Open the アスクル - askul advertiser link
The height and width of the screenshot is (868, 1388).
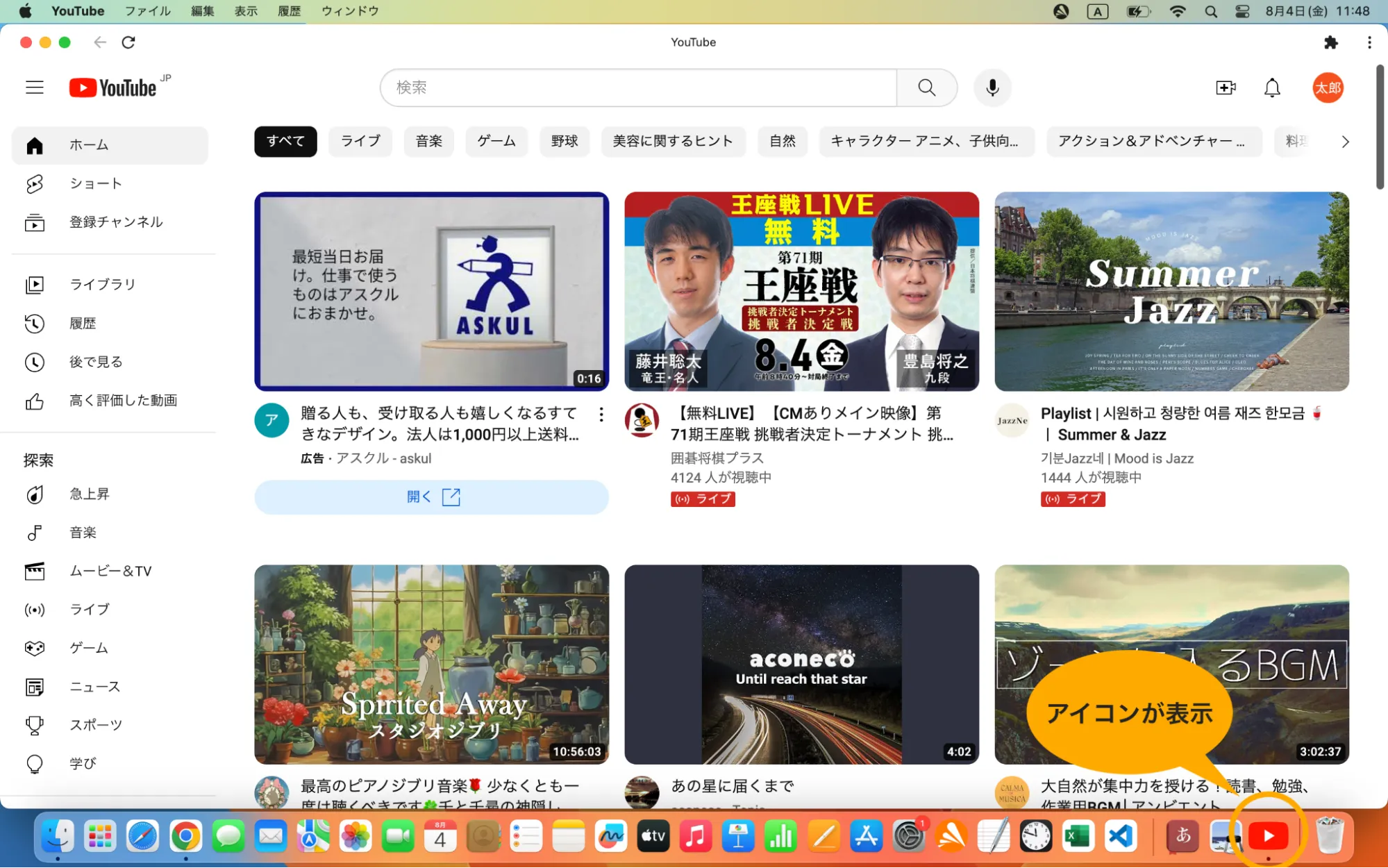pyautogui.click(x=384, y=458)
